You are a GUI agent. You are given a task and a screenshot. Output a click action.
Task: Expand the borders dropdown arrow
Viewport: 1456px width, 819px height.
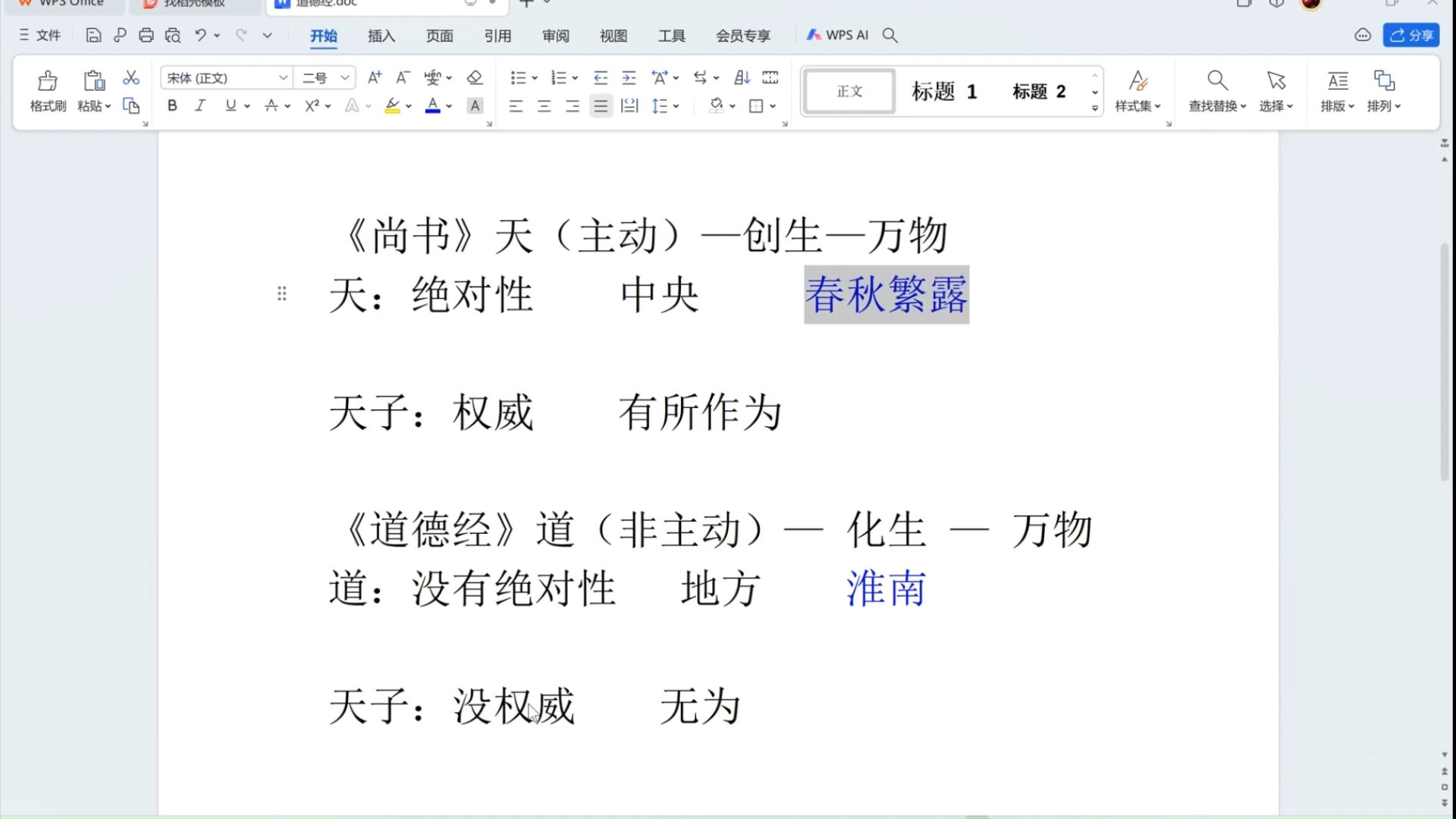pyautogui.click(x=773, y=106)
